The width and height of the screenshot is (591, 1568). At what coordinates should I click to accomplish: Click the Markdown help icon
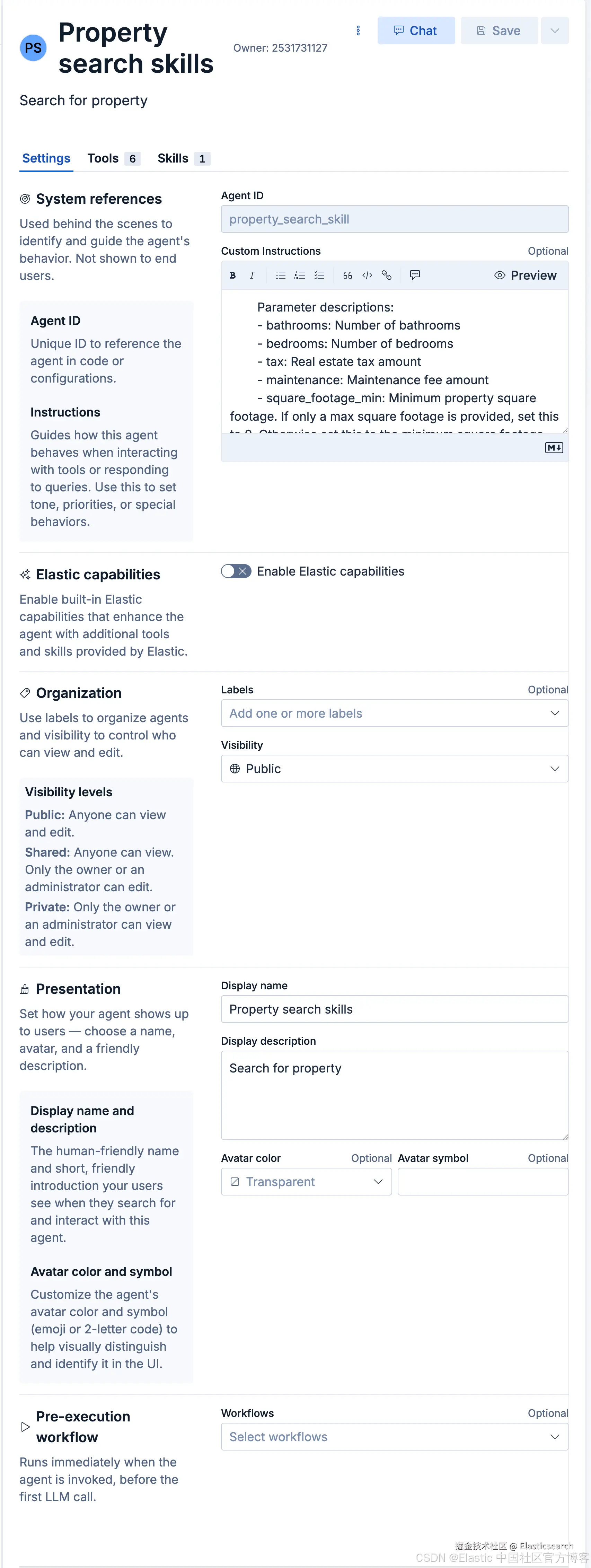coord(553,448)
